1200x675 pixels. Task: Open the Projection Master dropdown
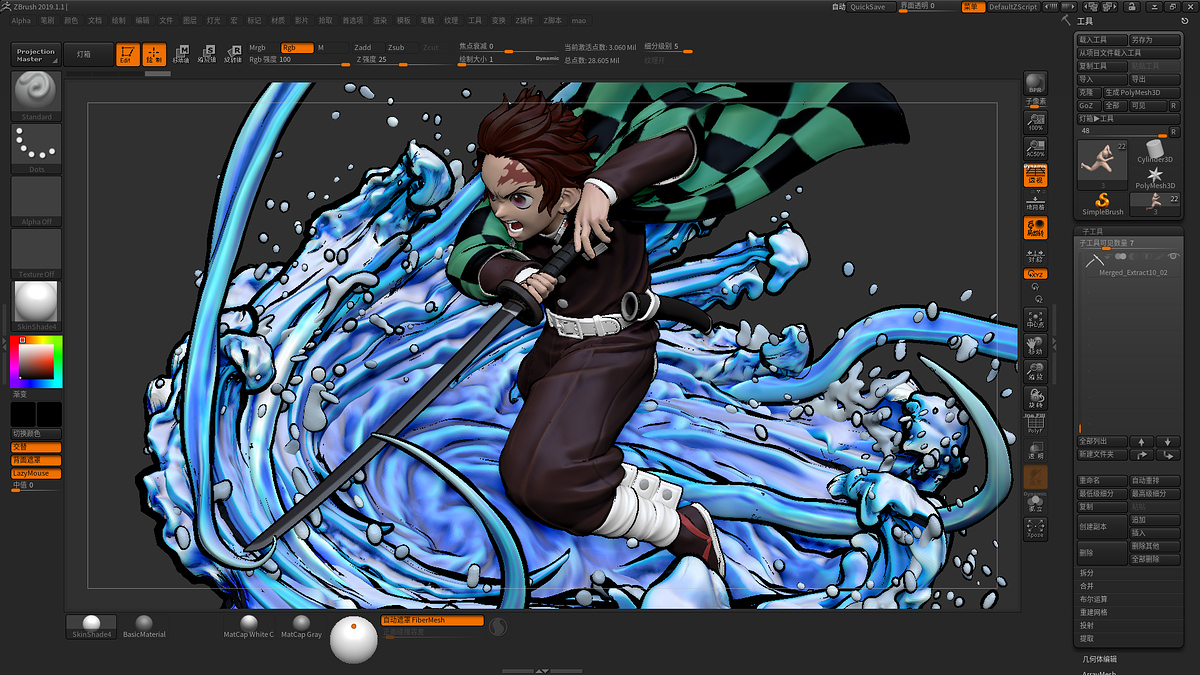click(x=36, y=55)
